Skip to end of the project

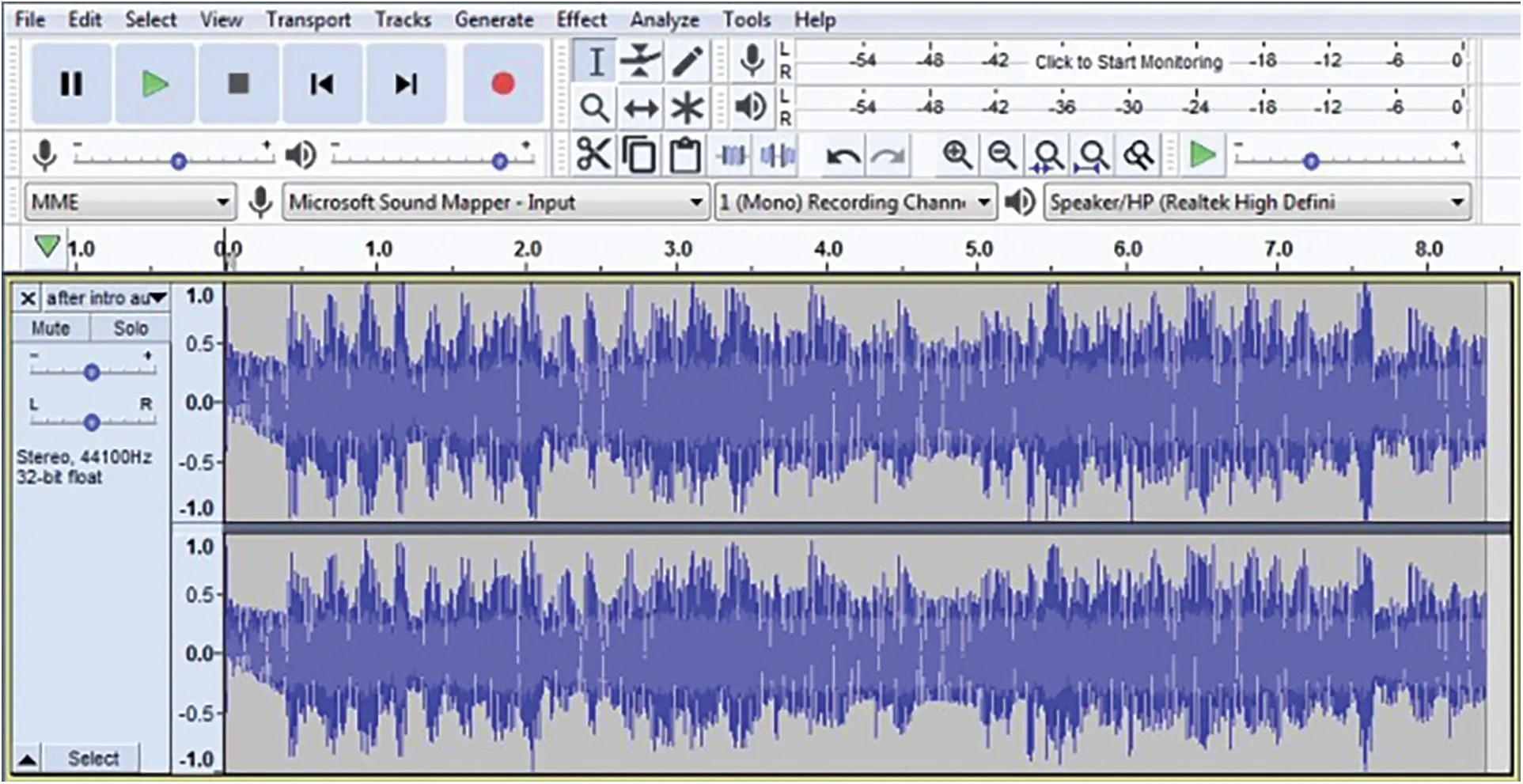click(406, 84)
